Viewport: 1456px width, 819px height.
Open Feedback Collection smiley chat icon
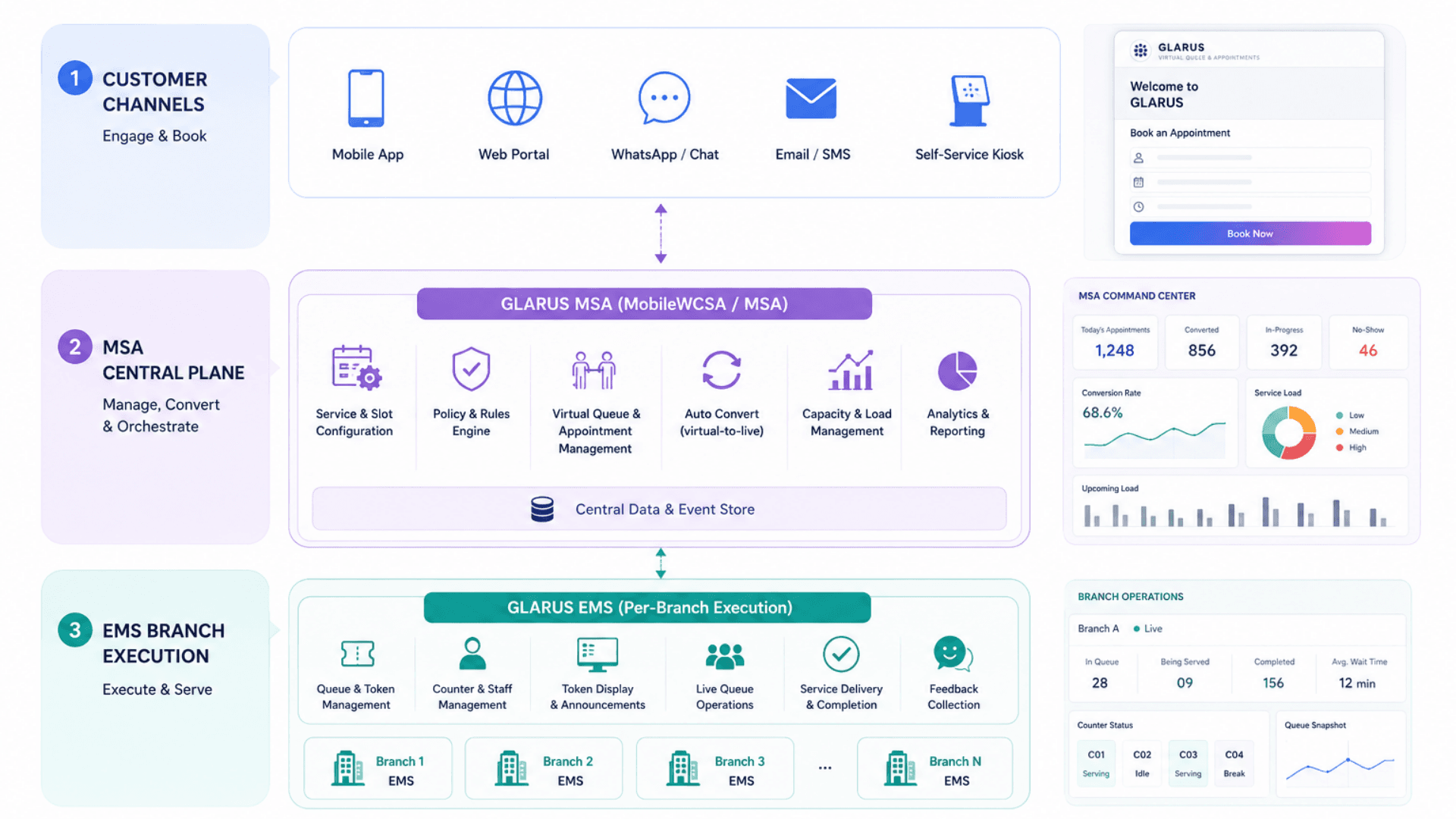click(x=953, y=654)
